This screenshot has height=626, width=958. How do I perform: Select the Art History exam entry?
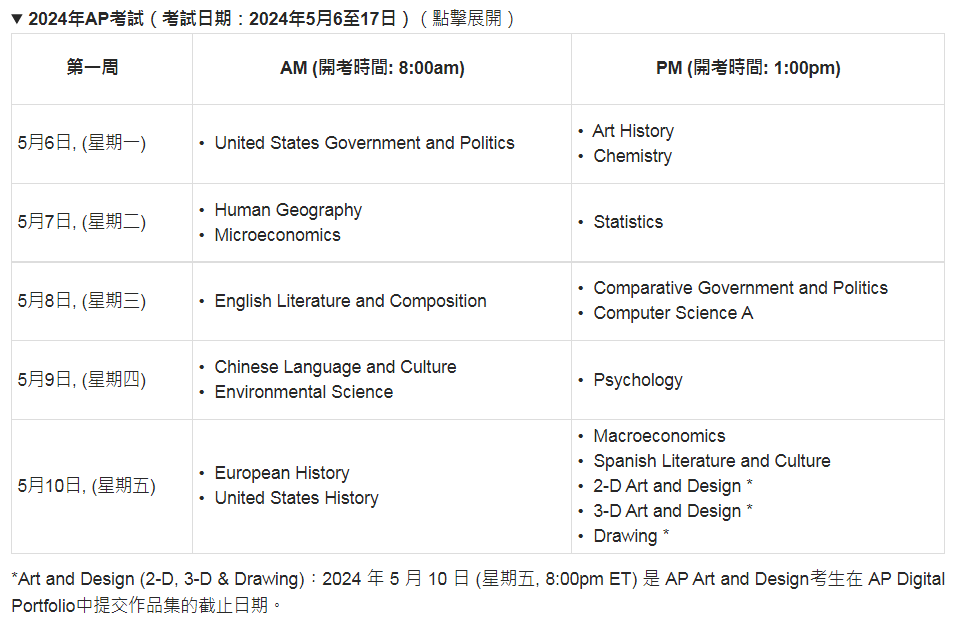click(633, 131)
